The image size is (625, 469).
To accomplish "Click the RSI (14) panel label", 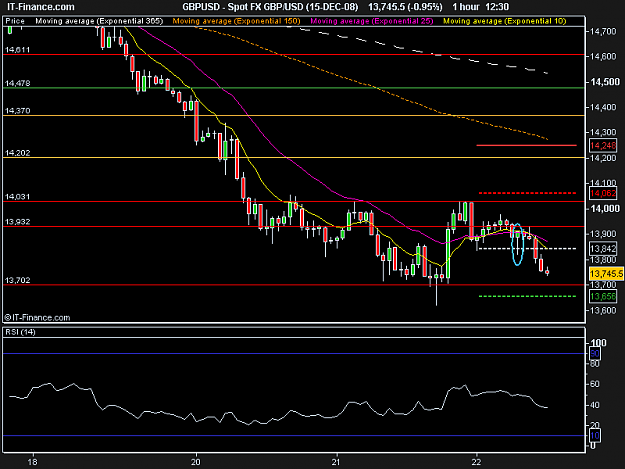I will (20, 332).
